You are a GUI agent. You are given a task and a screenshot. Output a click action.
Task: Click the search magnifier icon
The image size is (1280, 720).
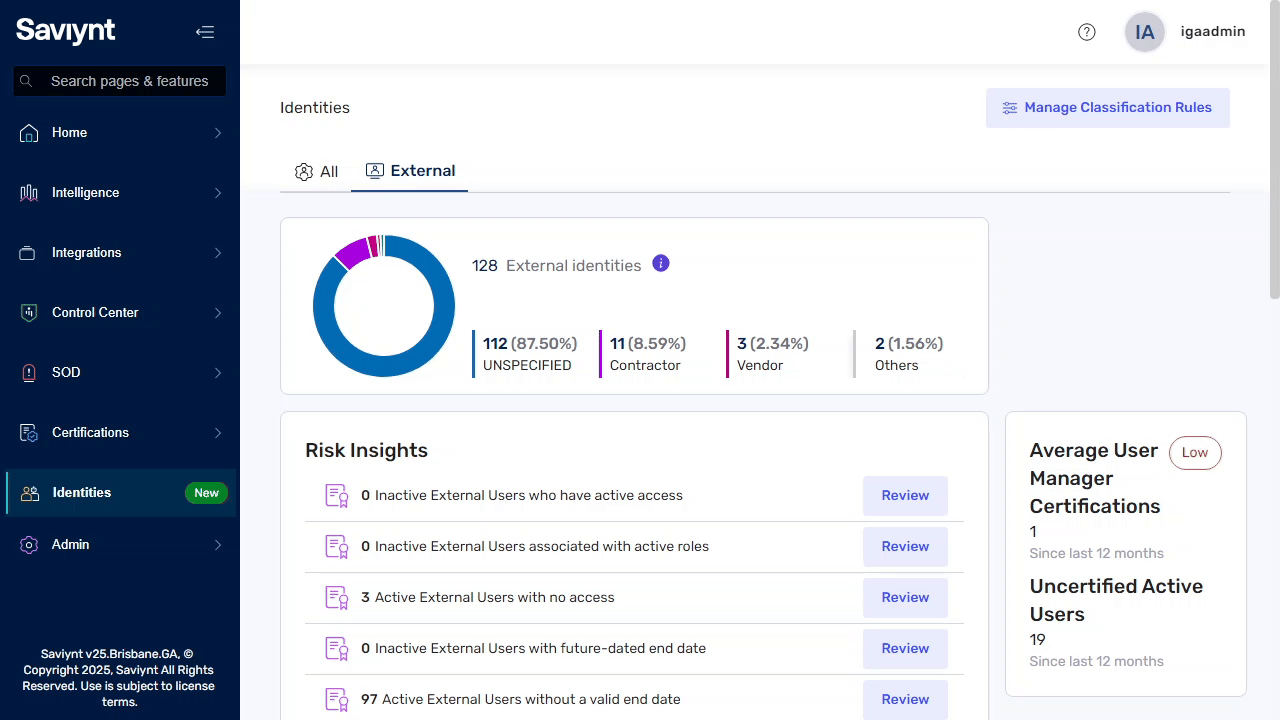coord(27,81)
